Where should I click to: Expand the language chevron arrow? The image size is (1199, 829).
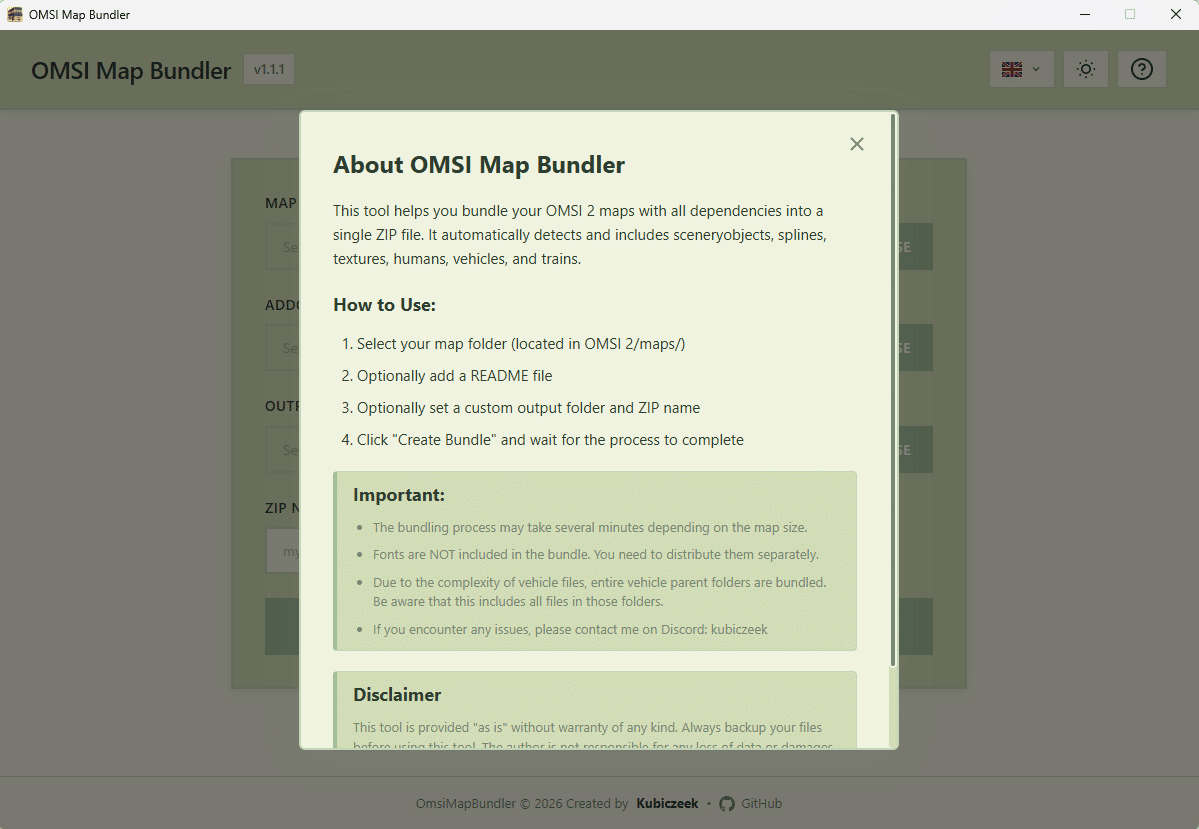[1036, 69]
